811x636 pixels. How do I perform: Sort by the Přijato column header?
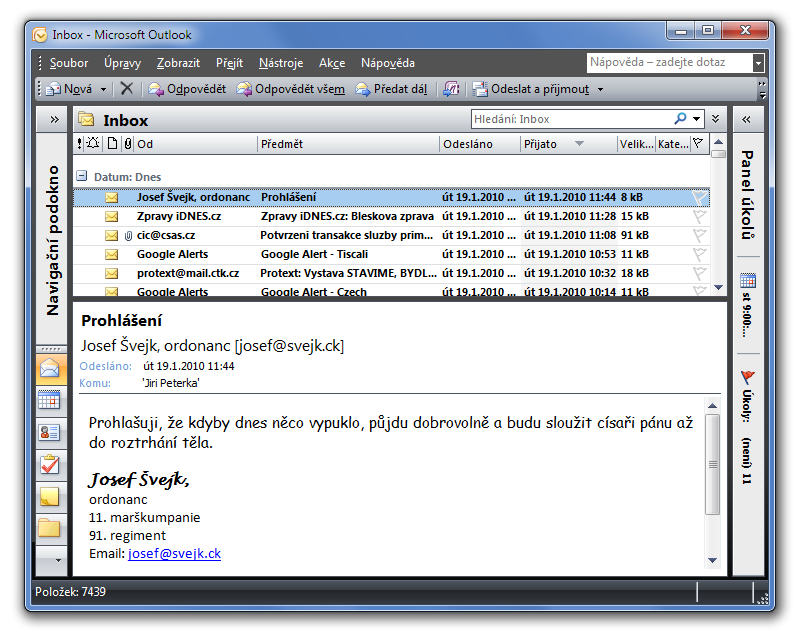568,144
